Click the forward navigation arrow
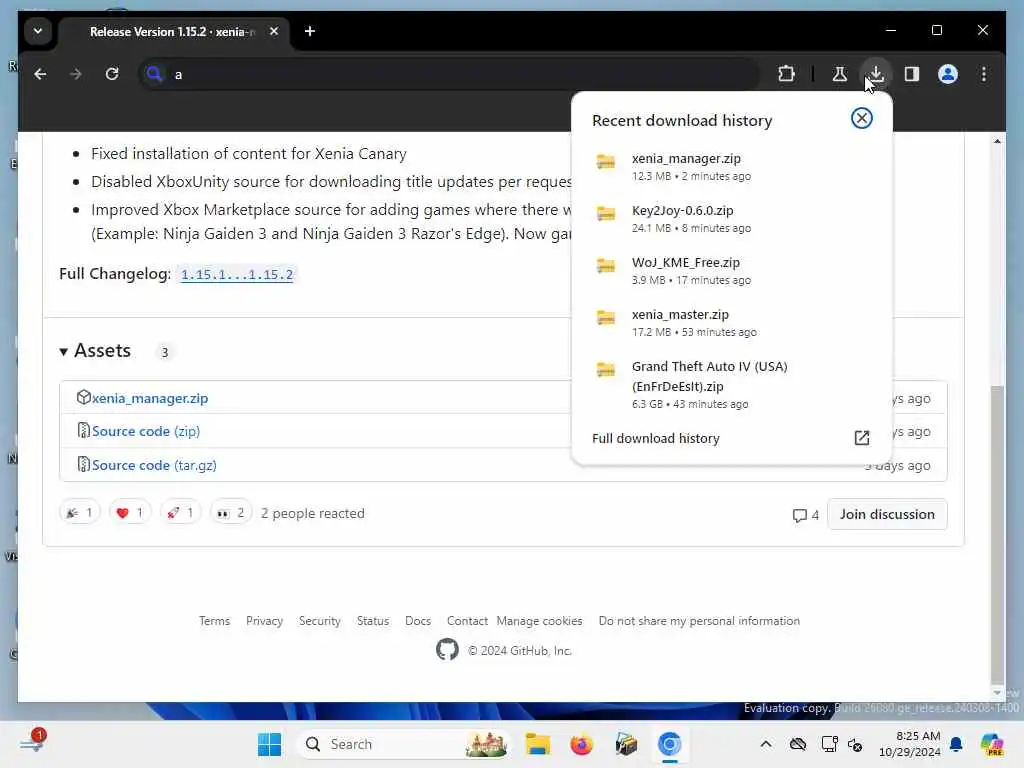Image resolution: width=1024 pixels, height=768 pixels. [x=76, y=74]
